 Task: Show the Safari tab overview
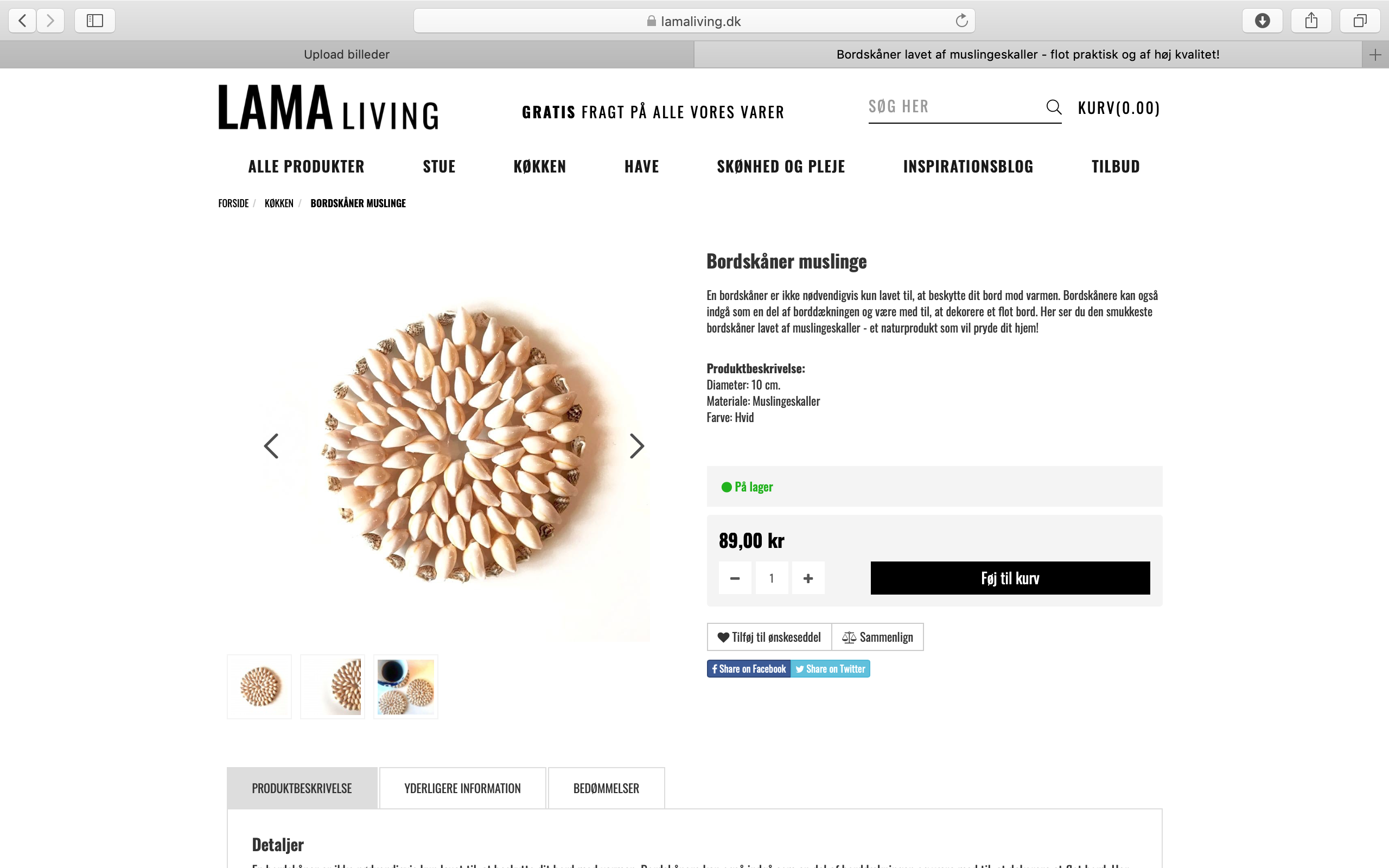click(x=1360, y=21)
